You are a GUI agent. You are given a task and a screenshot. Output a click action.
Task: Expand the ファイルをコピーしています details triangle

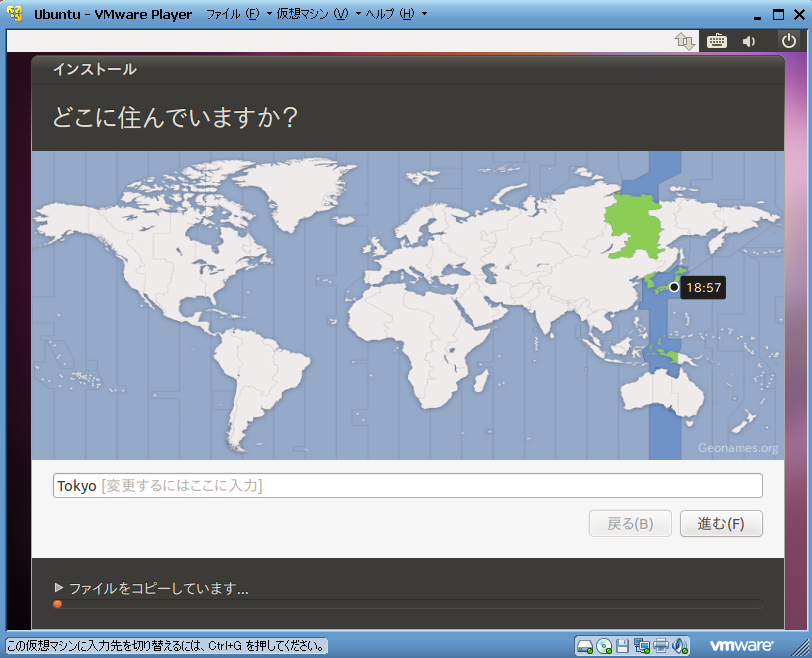(59, 588)
